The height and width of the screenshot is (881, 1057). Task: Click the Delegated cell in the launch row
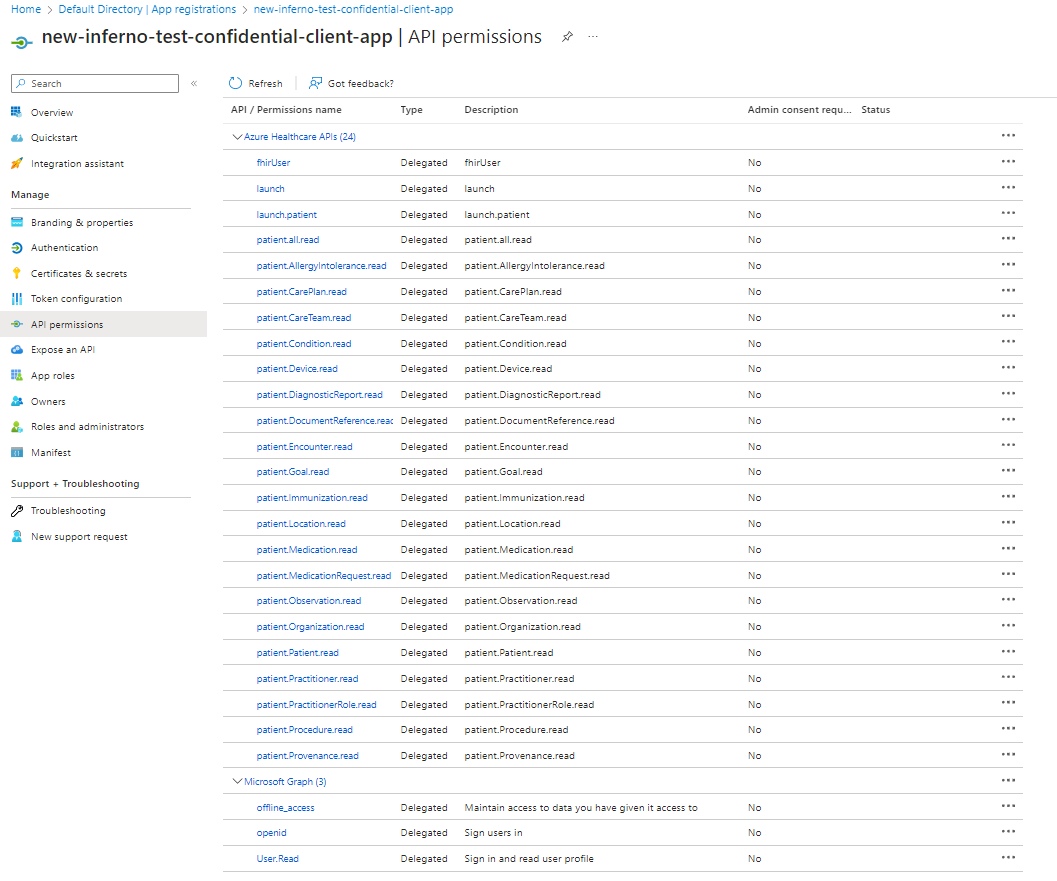point(423,189)
